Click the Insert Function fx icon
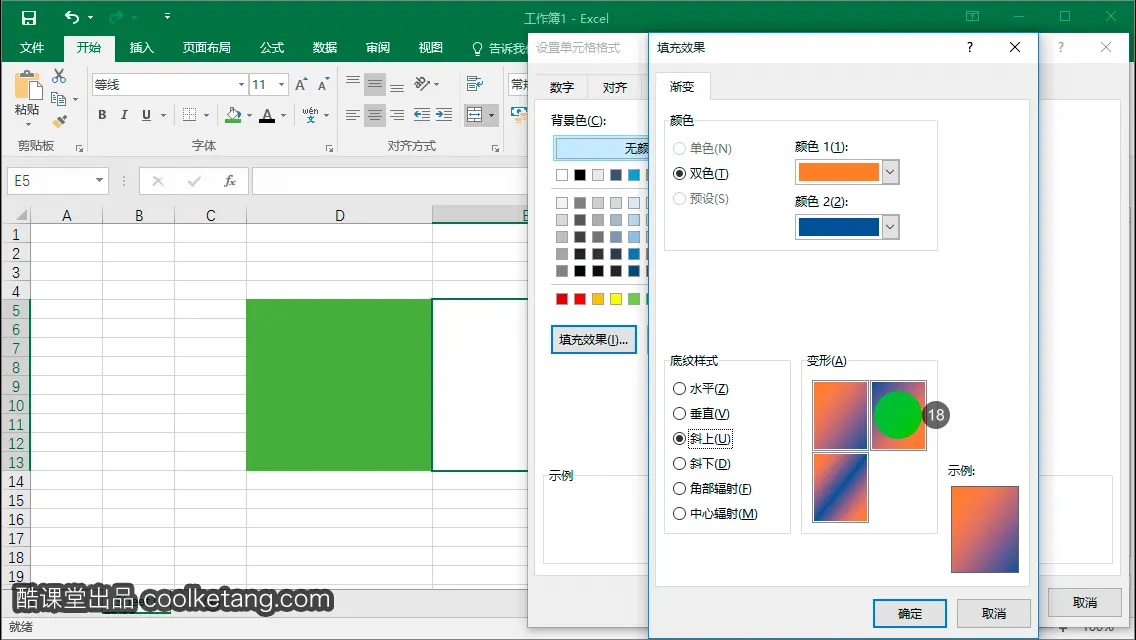Image resolution: width=1136 pixels, height=640 pixels. point(230,180)
